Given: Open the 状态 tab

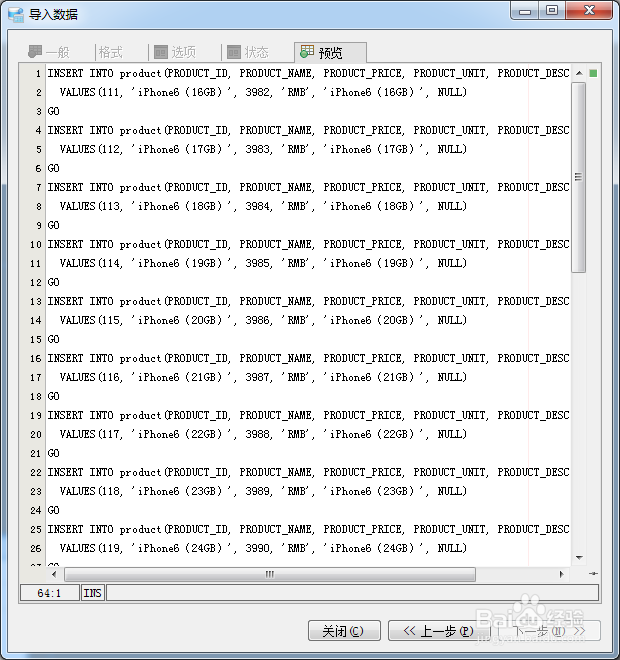Looking at the screenshot, I should [247, 53].
